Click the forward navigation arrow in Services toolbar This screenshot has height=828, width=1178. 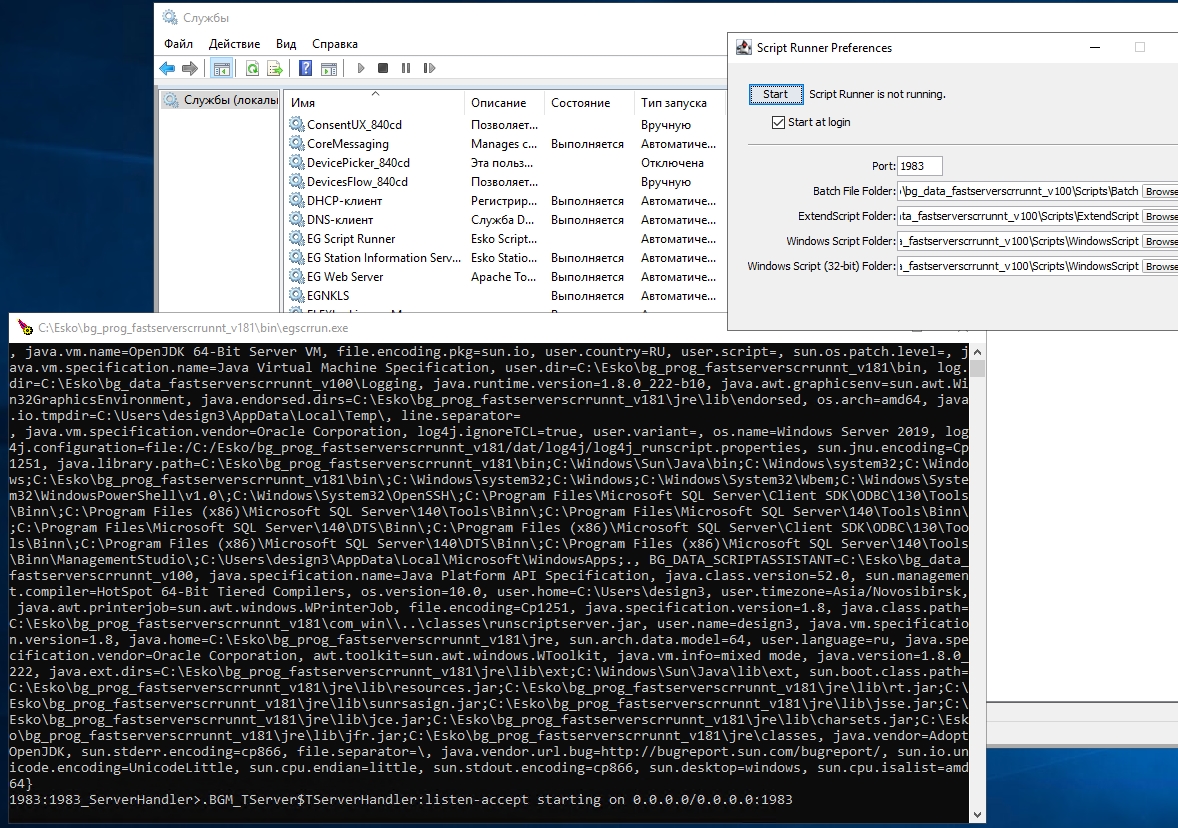coord(188,68)
